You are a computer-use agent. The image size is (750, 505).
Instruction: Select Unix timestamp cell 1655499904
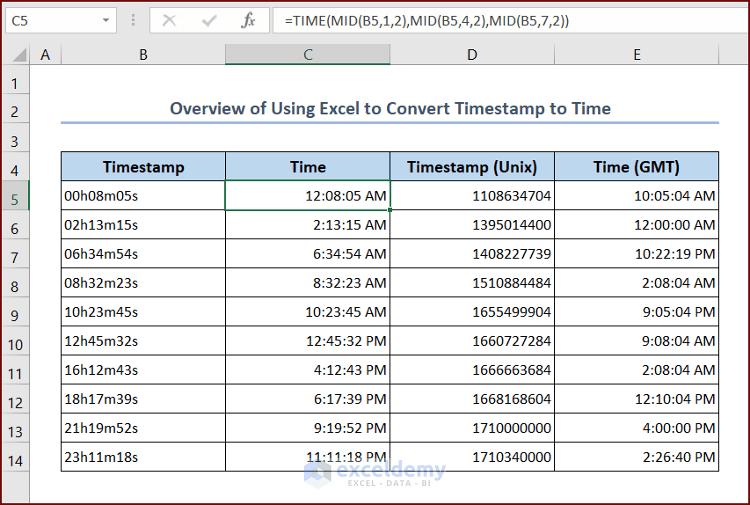(x=472, y=312)
